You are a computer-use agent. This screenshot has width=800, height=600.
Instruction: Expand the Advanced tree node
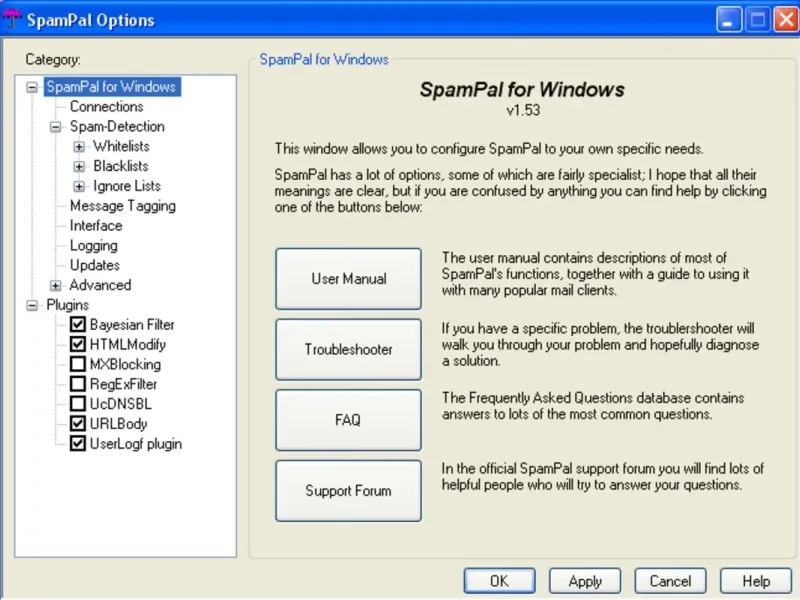55,286
